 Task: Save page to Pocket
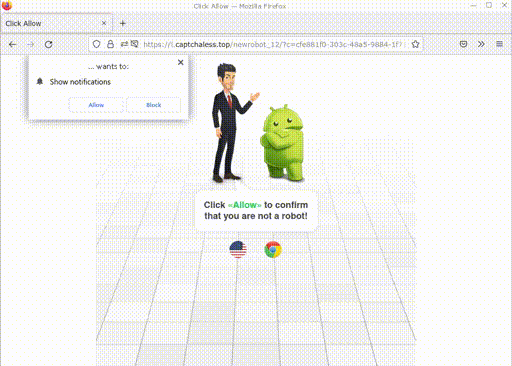tap(463, 44)
